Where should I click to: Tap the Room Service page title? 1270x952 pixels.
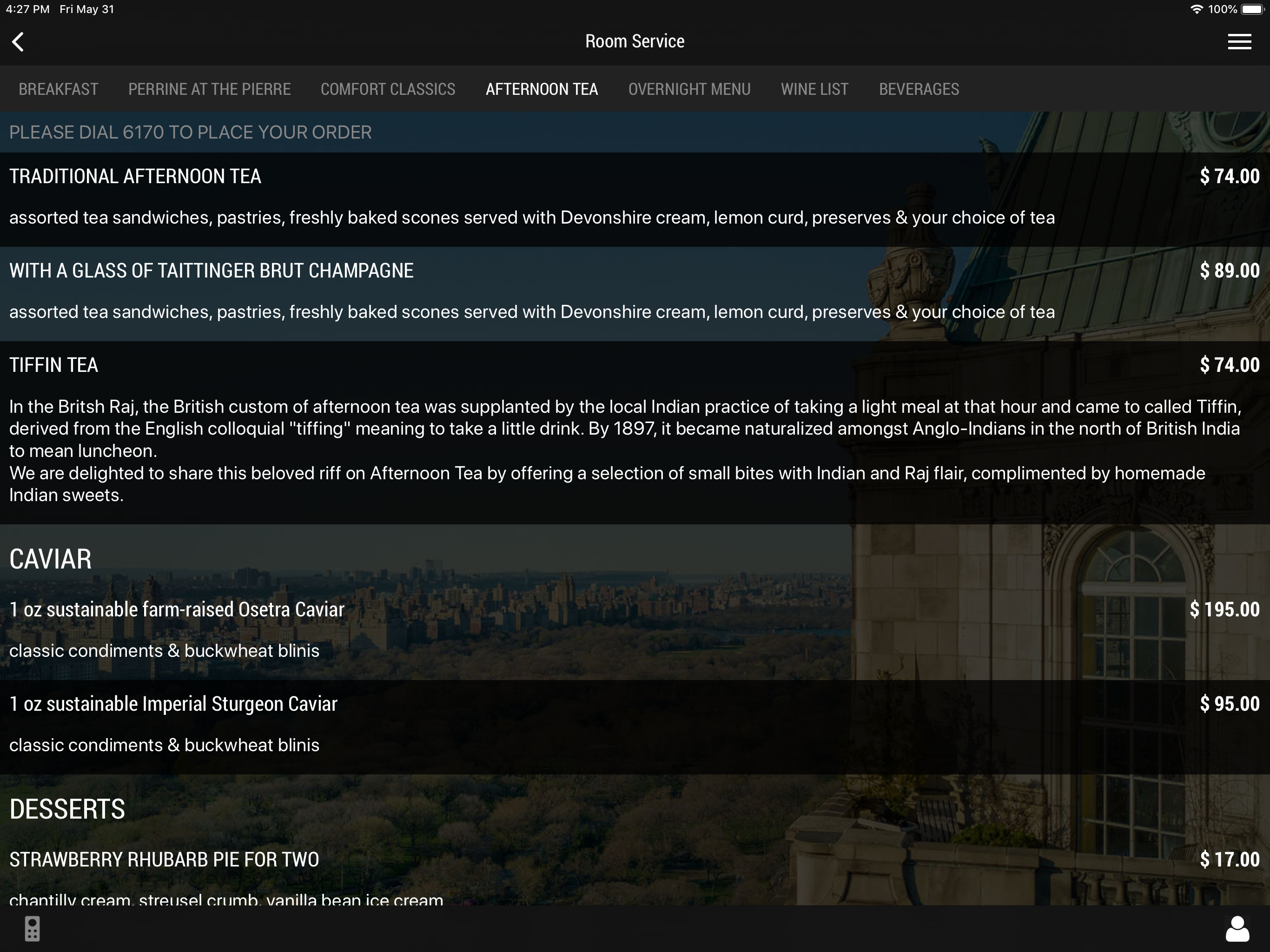point(635,41)
